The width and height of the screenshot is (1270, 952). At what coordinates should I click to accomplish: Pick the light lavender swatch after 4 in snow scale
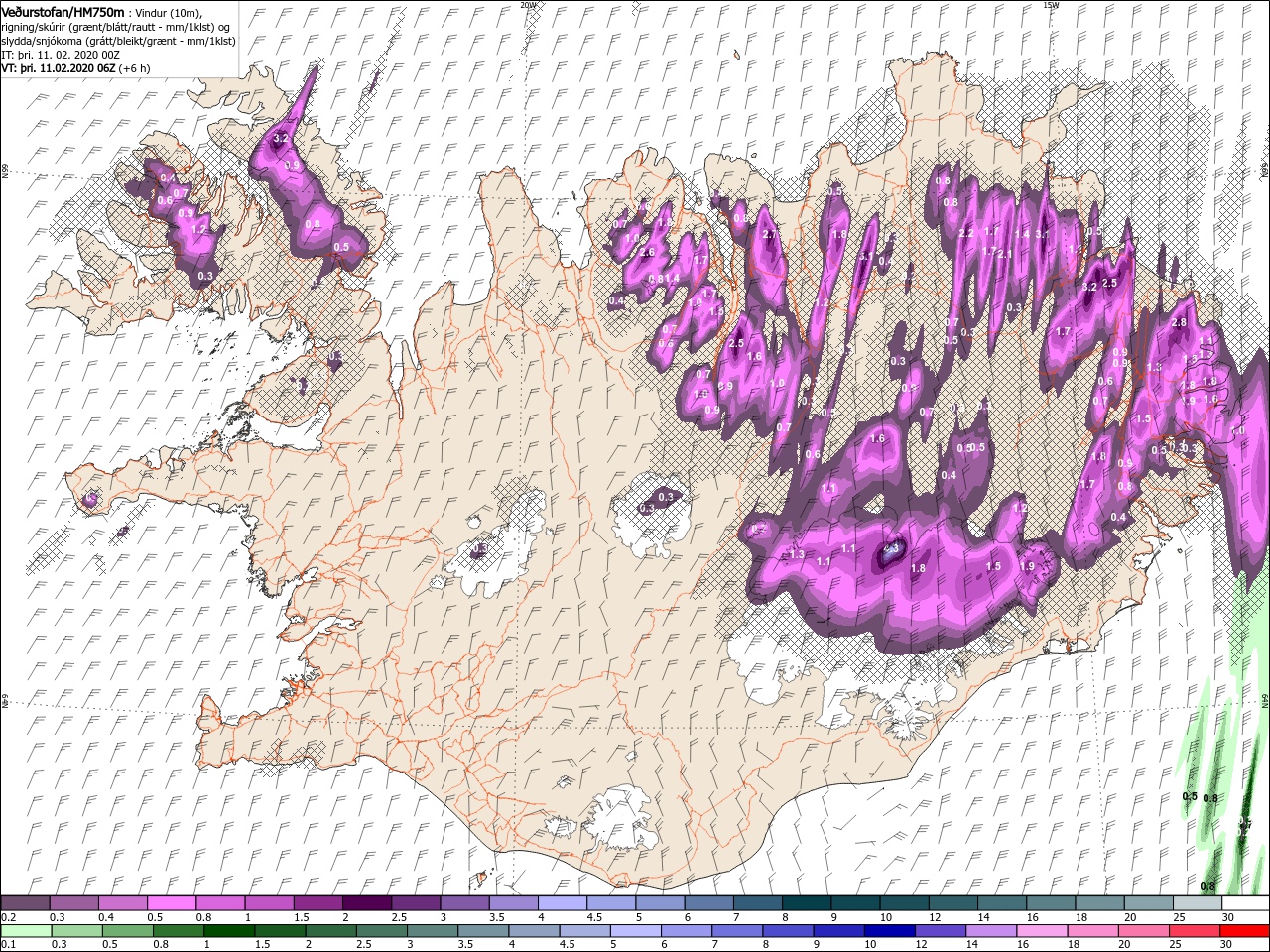pyautogui.click(x=563, y=902)
